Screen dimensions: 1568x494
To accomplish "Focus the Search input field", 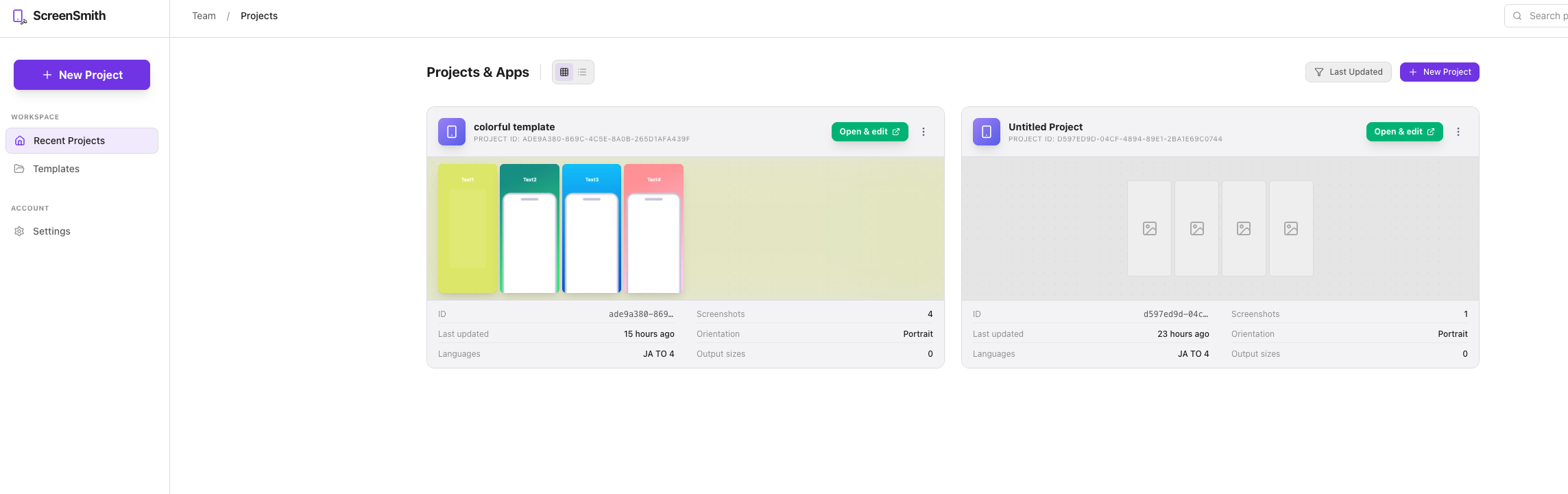I will pyautogui.click(x=1543, y=16).
